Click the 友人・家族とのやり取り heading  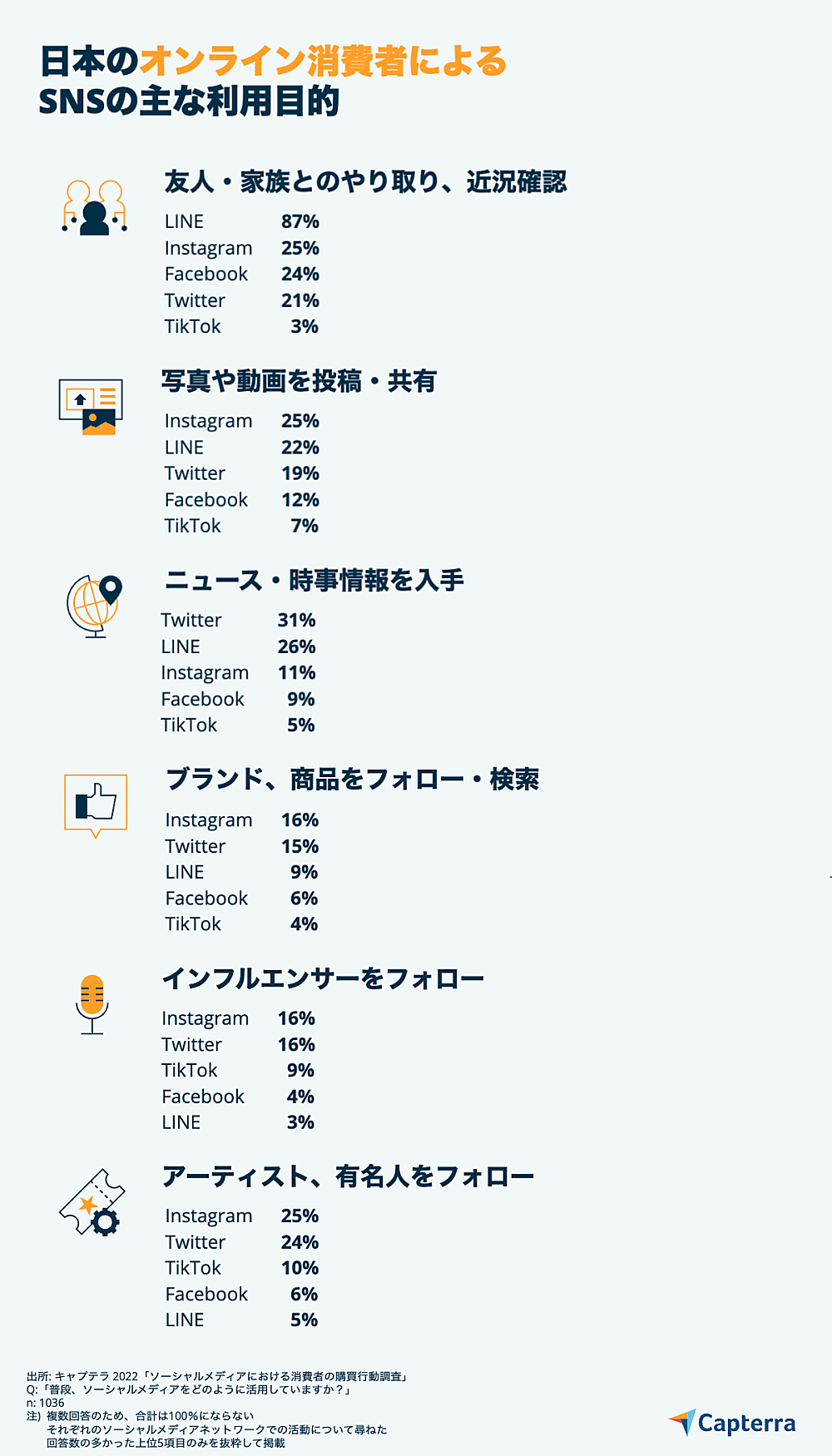click(x=364, y=181)
